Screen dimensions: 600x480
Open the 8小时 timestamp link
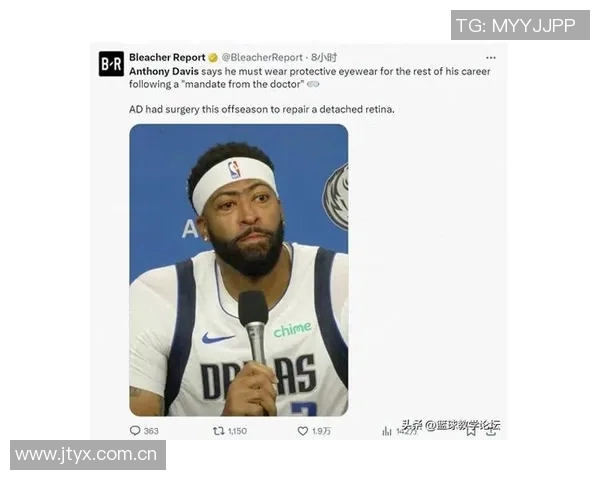pos(324,57)
